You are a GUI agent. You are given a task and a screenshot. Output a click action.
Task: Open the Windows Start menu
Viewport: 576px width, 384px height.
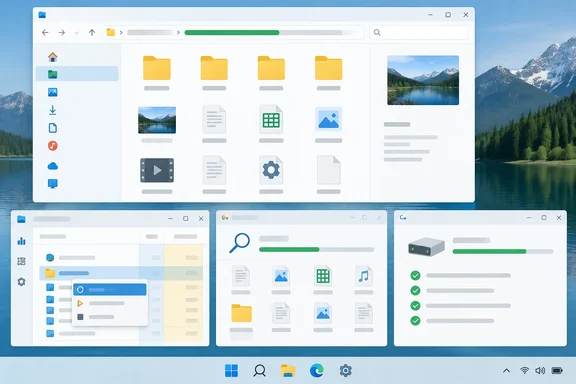231,370
